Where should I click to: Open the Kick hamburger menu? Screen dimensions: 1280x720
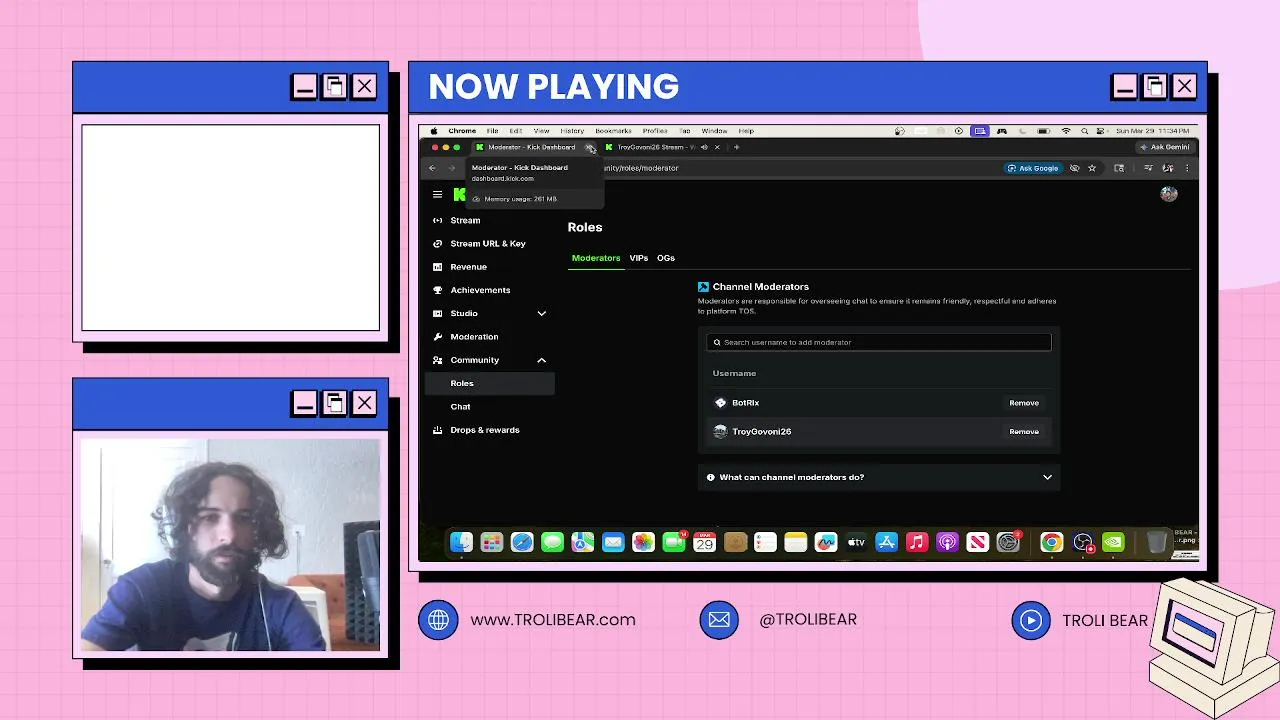tap(437, 195)
